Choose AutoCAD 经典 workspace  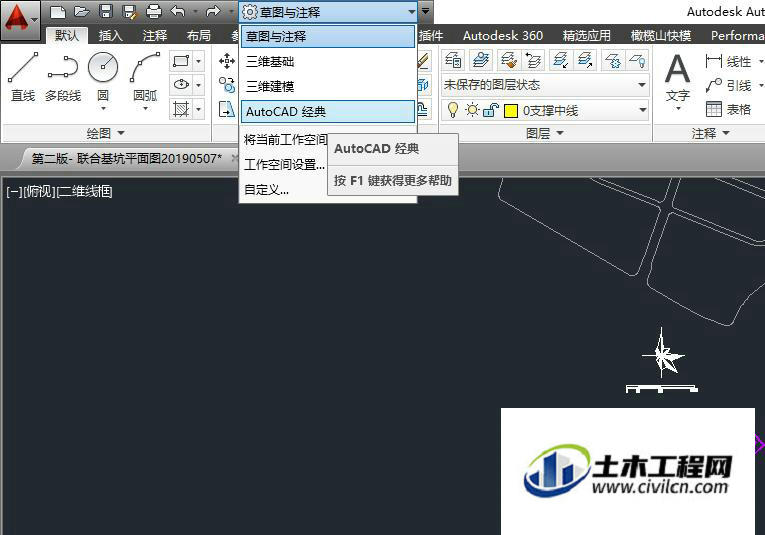point(328,112)
